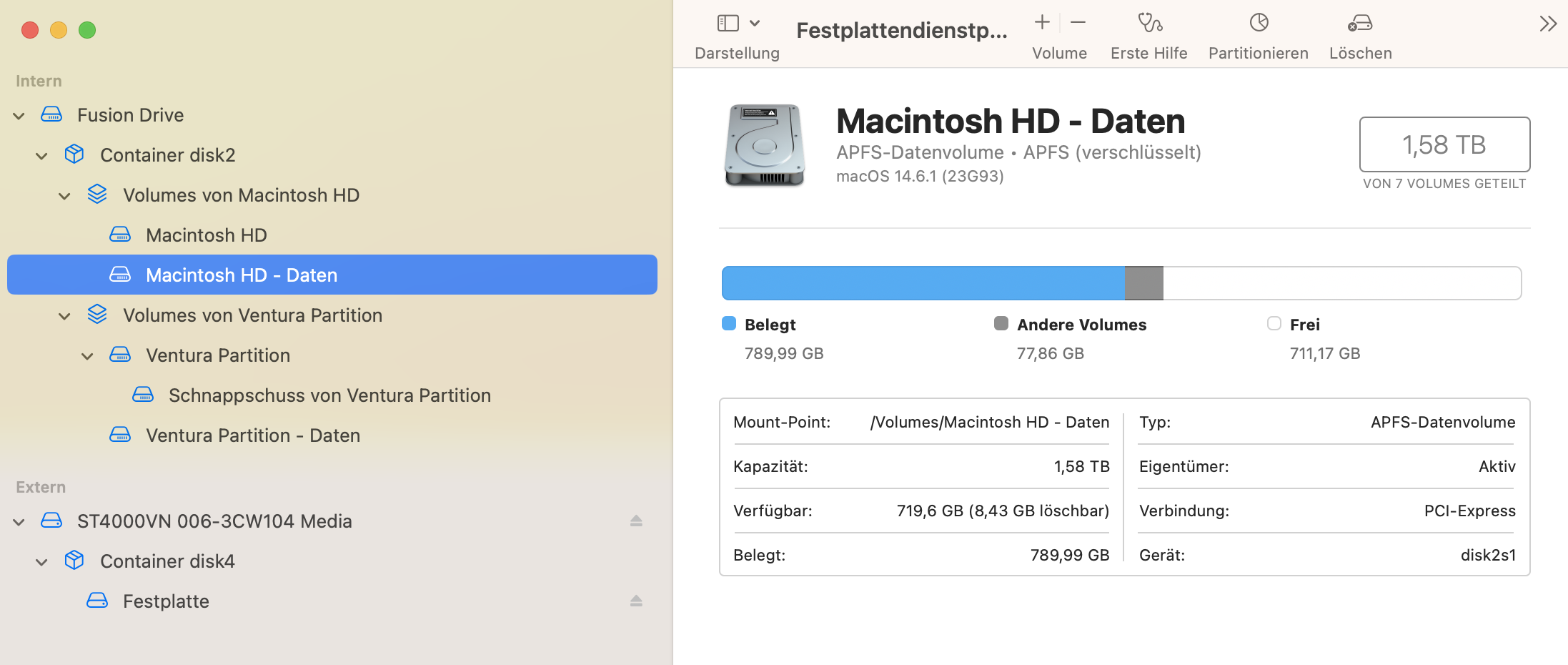Click the Intern section header
This screenshot has height=665, width=1568.
click(39, 81)
